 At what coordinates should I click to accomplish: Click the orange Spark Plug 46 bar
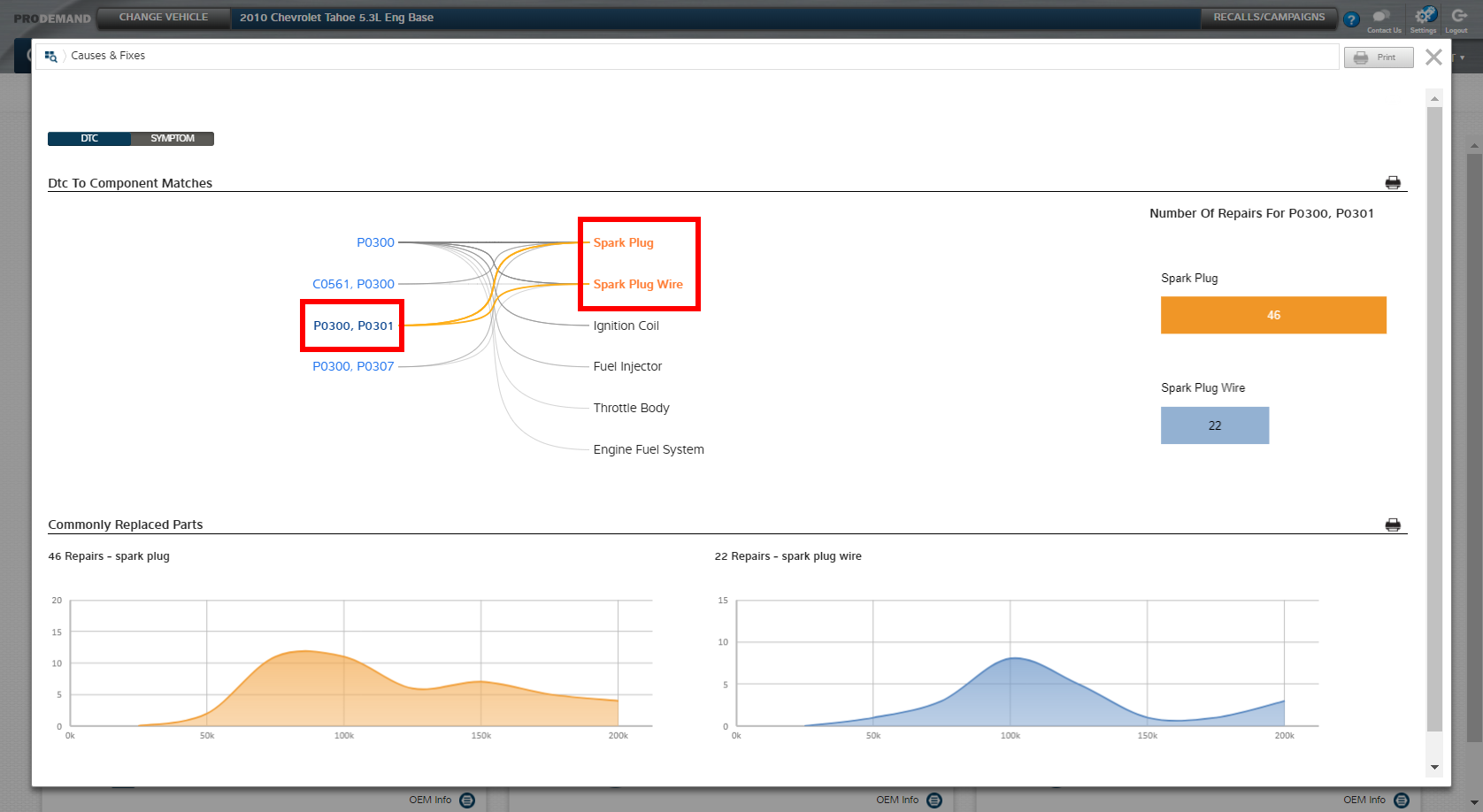point(1272,315)
